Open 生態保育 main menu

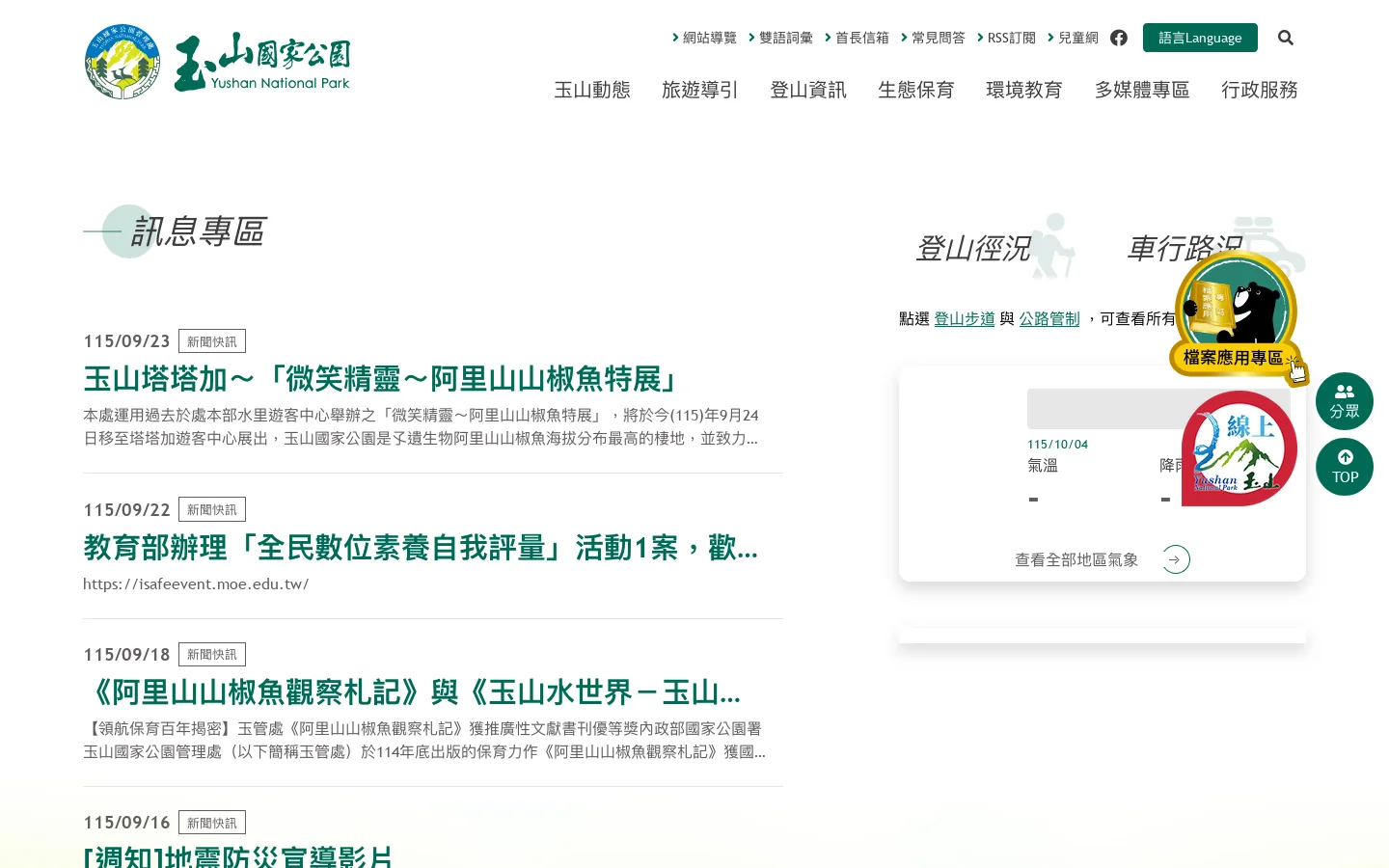tap(916, 90)
